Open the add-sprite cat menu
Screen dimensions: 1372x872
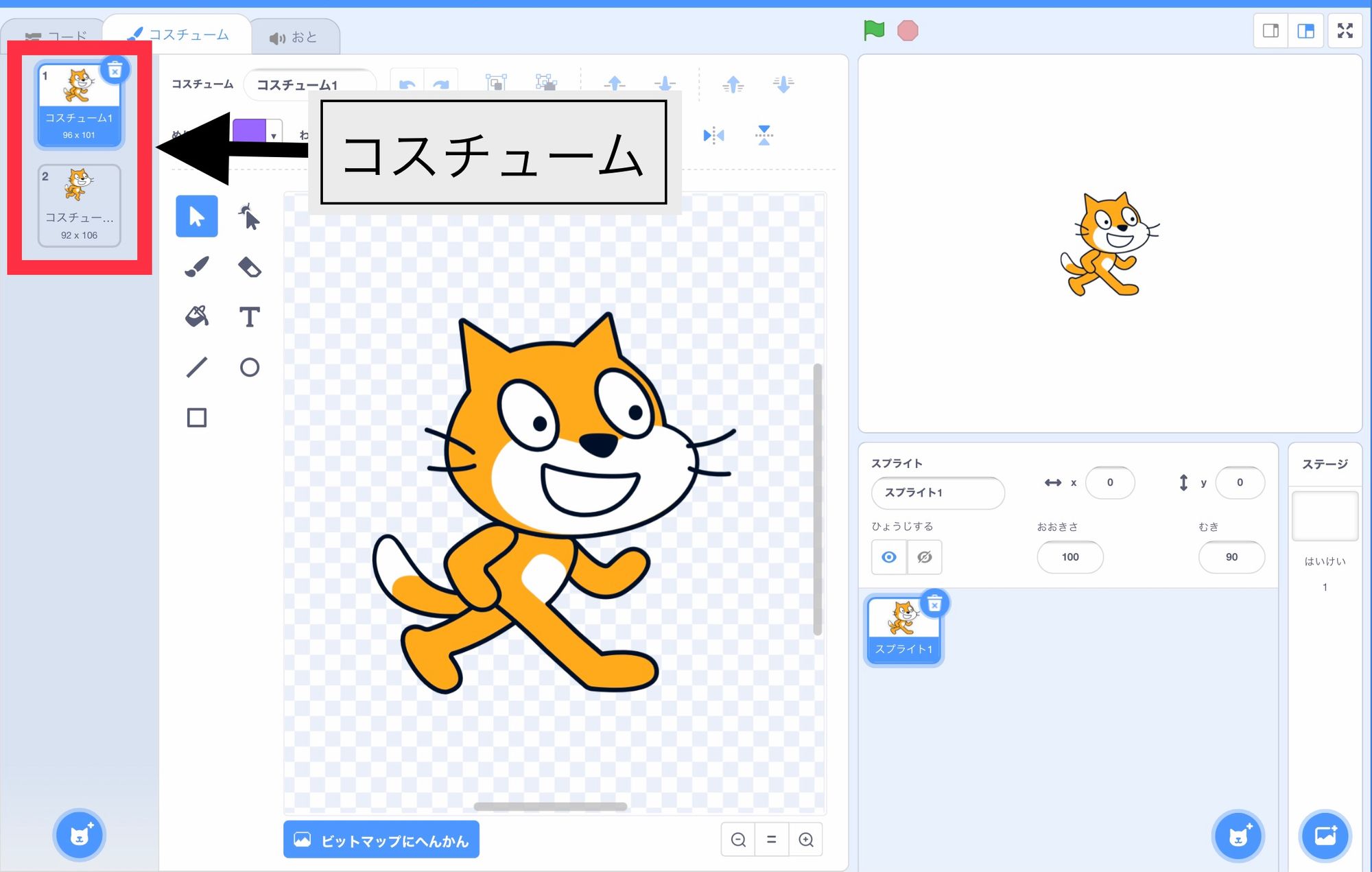[1238, 836]
